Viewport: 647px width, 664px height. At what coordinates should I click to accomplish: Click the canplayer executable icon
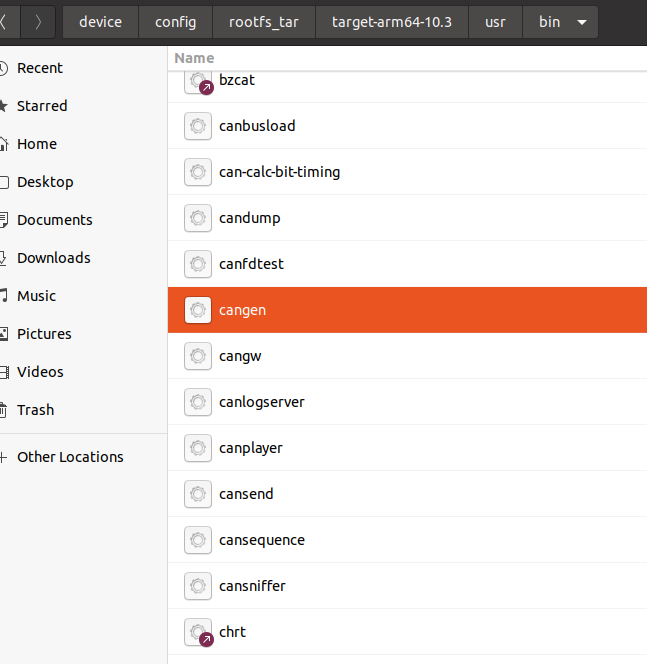point(198,448)
